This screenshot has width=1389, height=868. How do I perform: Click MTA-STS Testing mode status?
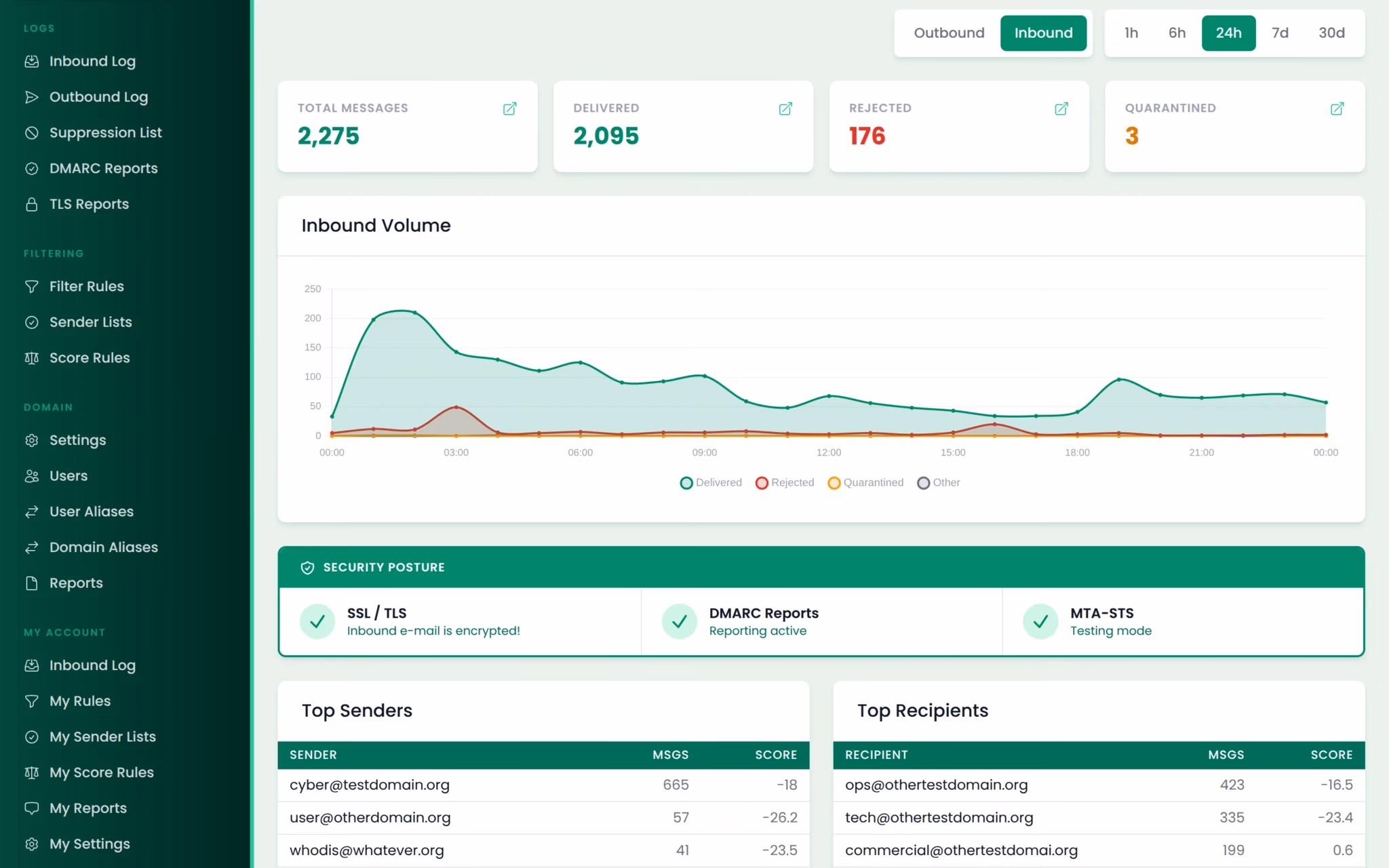(x=1182, y=622)
